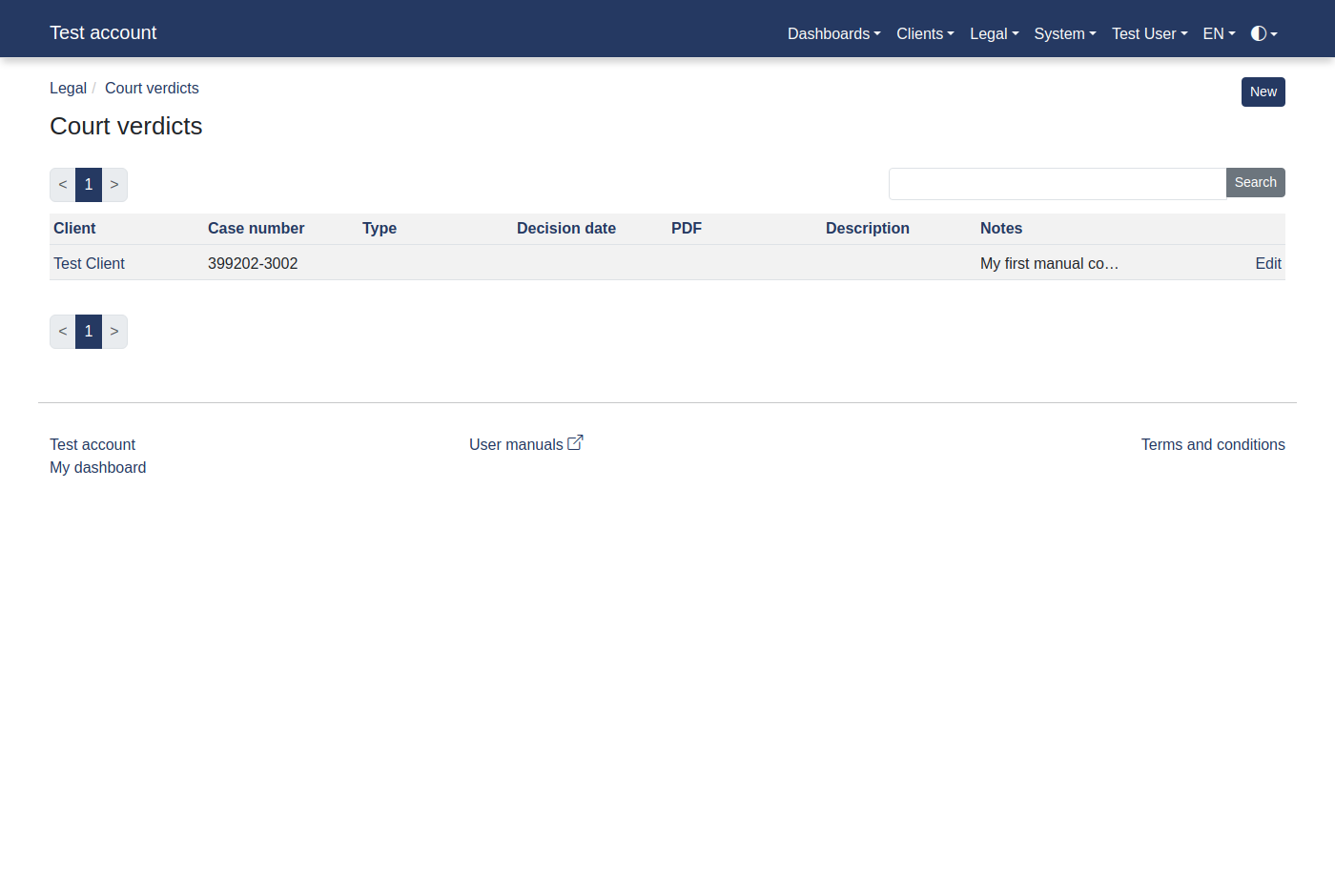The width and height of the screenshot is (1335, 896).
Task: Click the external link icon beside User manuals
Action: [x=575, y=443]
